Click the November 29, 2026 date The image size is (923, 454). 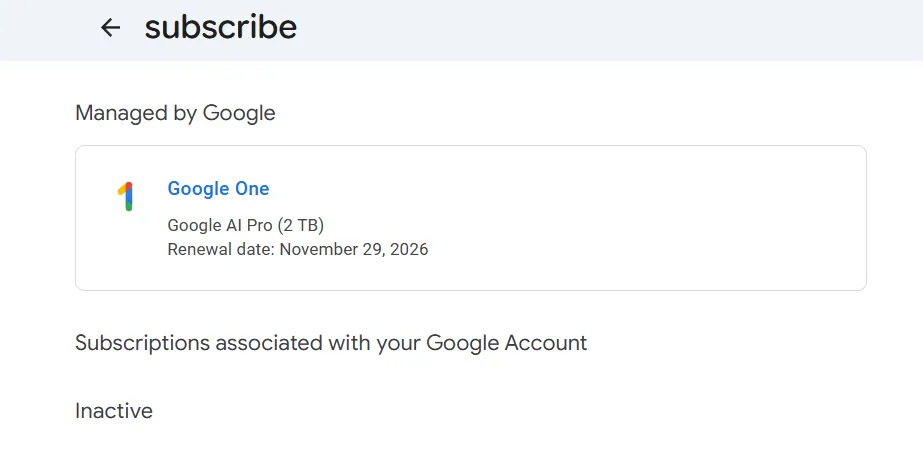(x=353, y=249)
